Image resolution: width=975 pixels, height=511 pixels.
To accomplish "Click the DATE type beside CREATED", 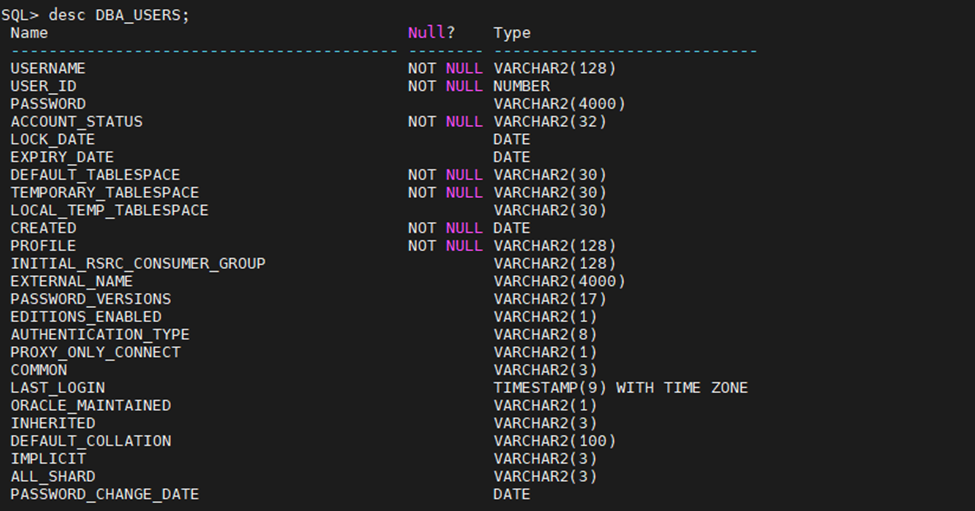I will tap(512, 228).
